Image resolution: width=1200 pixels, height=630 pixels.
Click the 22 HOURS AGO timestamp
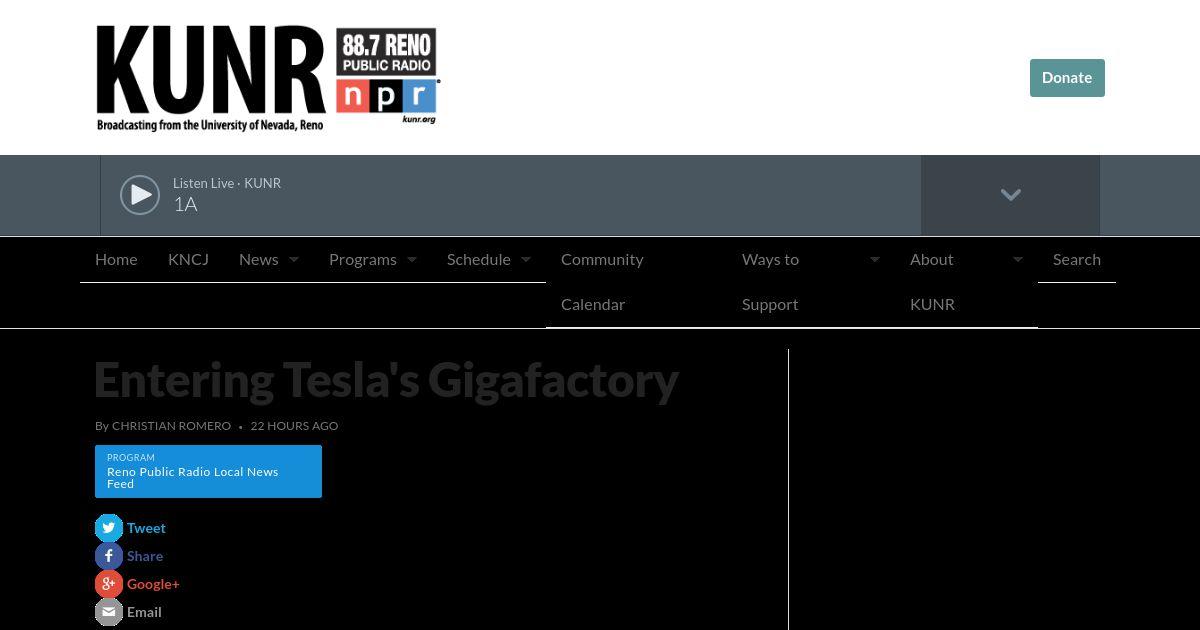point(294,426)
